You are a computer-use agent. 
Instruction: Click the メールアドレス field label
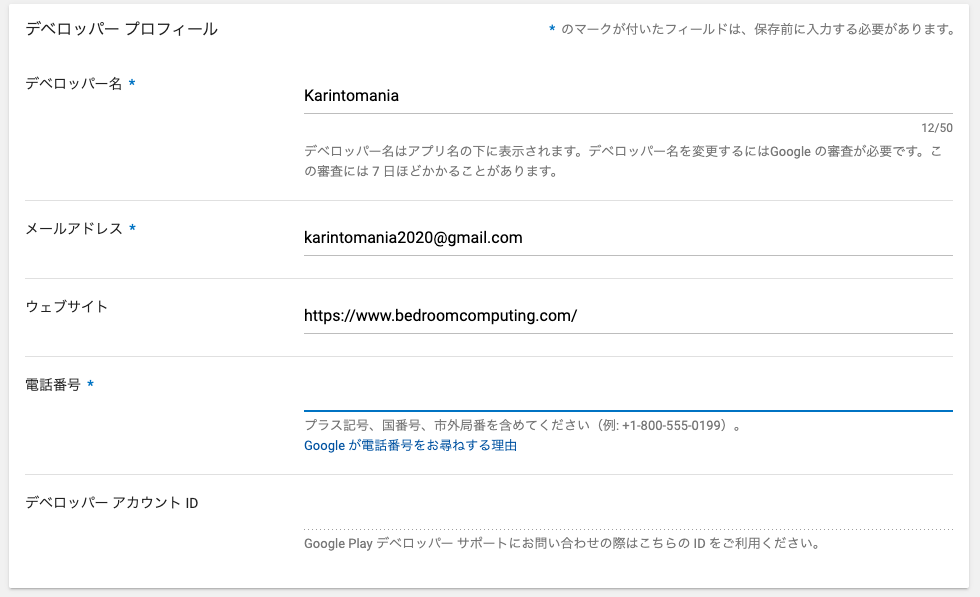(x=74, y=228)
